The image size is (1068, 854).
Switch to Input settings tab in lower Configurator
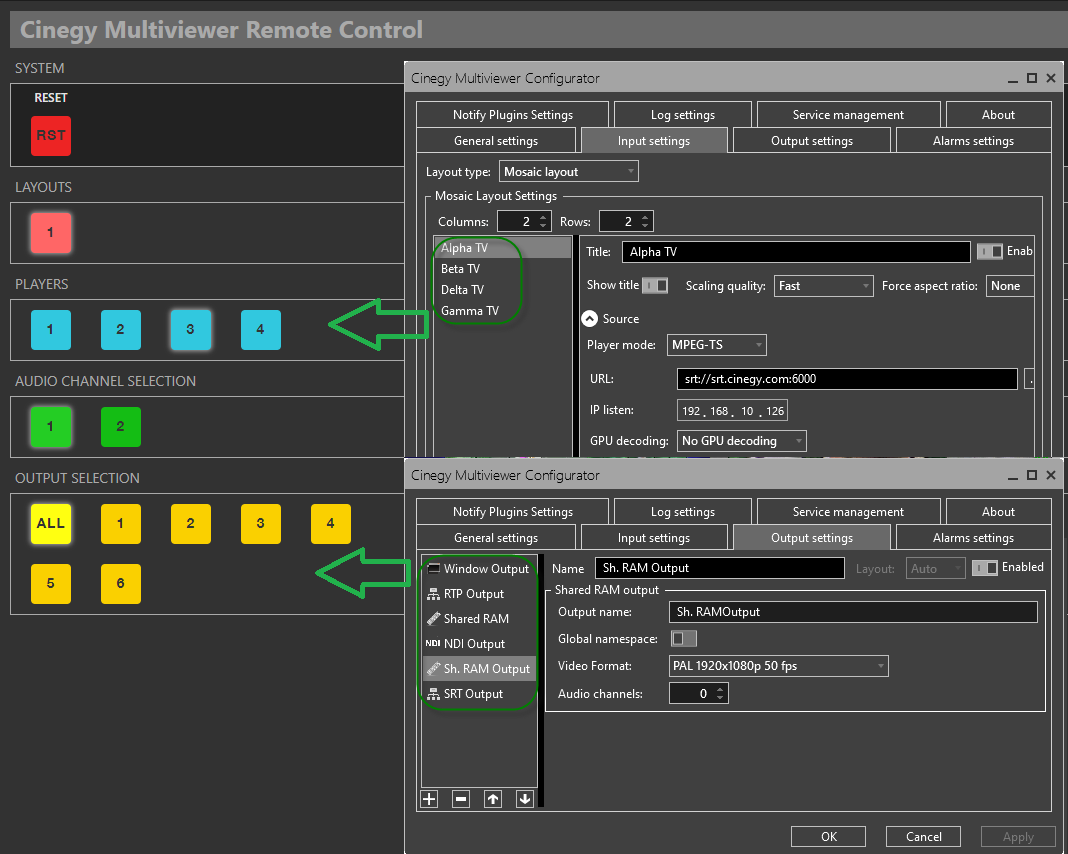coord(653,538)
